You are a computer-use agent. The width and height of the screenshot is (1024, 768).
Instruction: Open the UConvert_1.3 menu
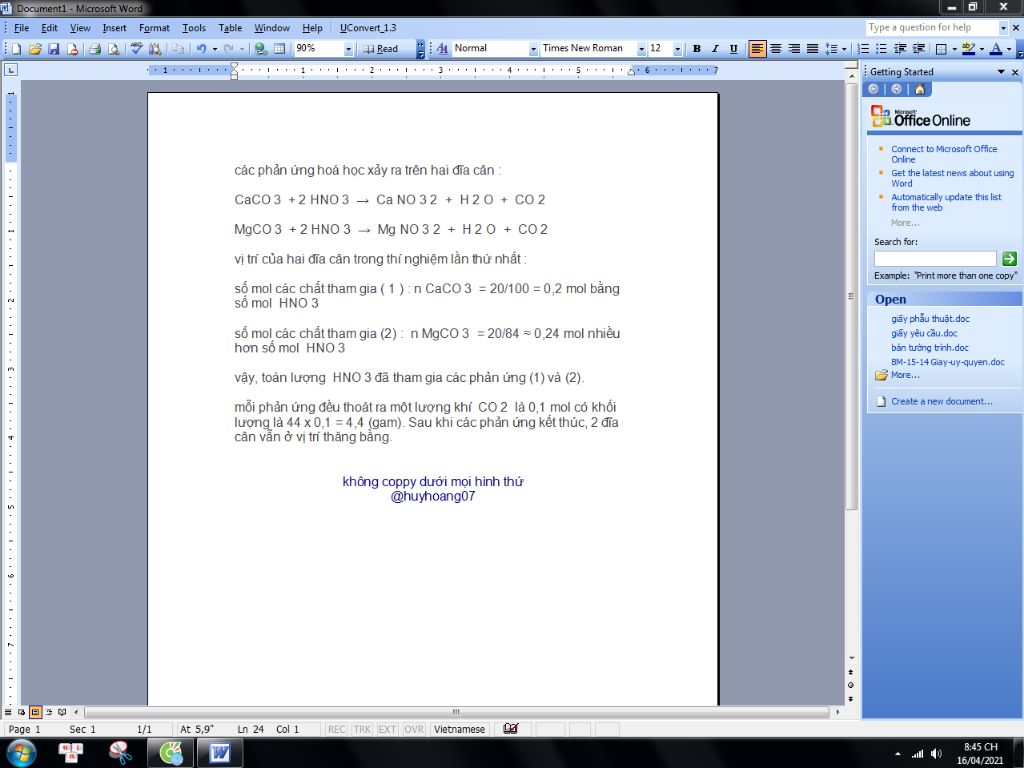pos(368,28)
